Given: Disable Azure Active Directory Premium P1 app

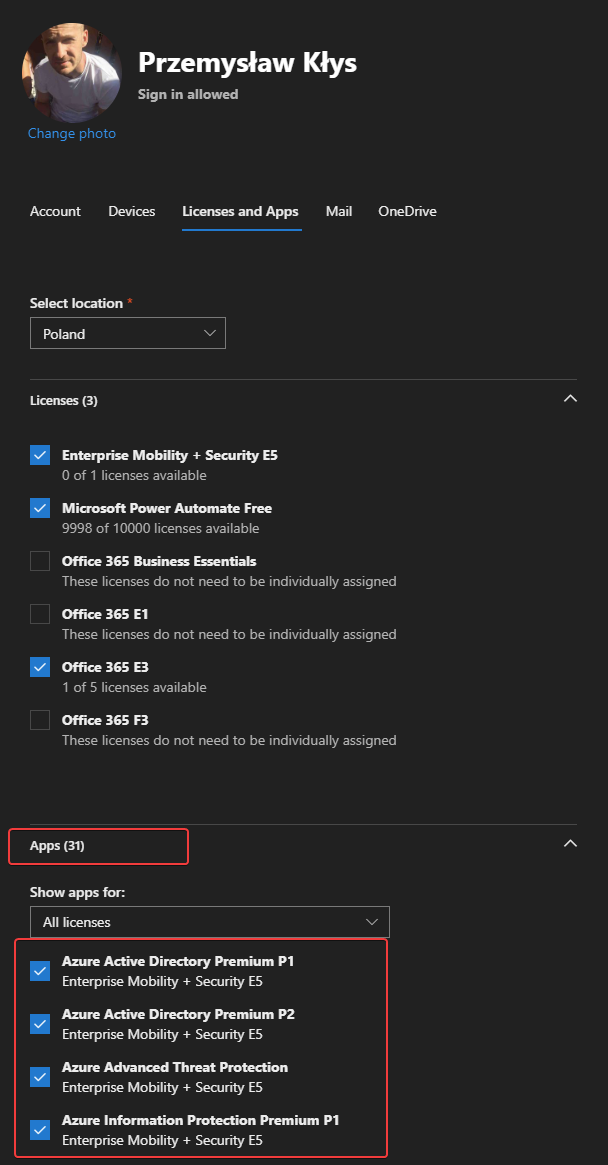Looking at the screenshot, I should [x=39, y=971].
